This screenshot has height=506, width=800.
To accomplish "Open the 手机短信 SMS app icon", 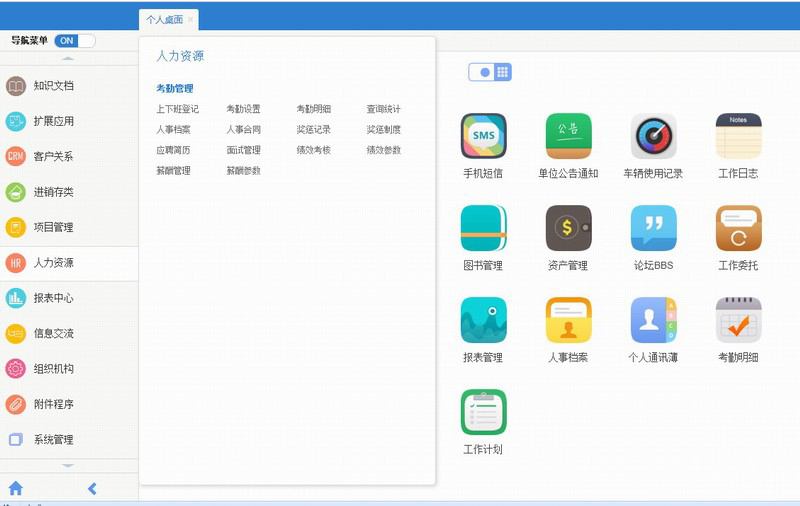I will point(483,136).
